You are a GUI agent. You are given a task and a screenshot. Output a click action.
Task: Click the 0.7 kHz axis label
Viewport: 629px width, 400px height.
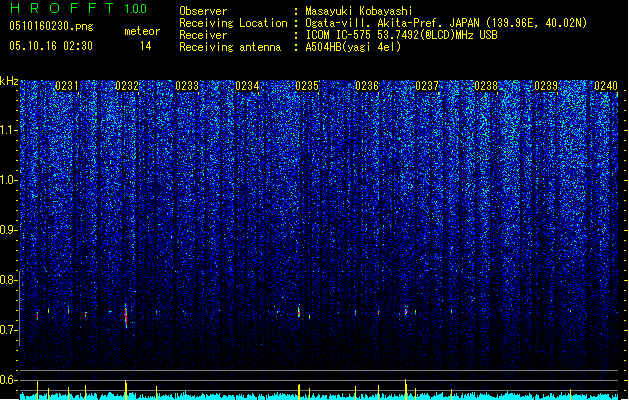click(8, 330)
